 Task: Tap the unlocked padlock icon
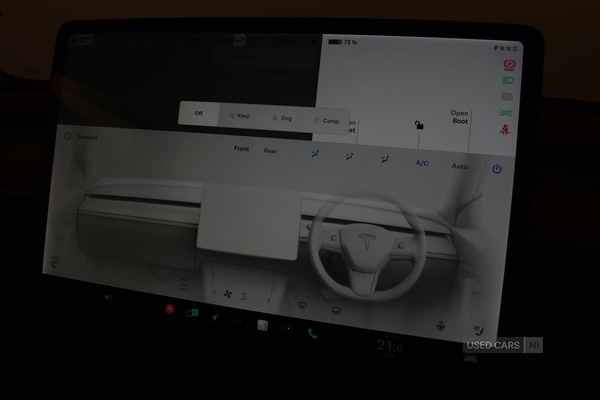(419, 125)
